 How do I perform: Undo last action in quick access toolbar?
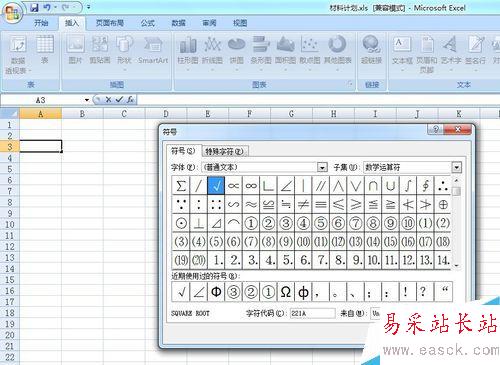click(x=47, y=7)
